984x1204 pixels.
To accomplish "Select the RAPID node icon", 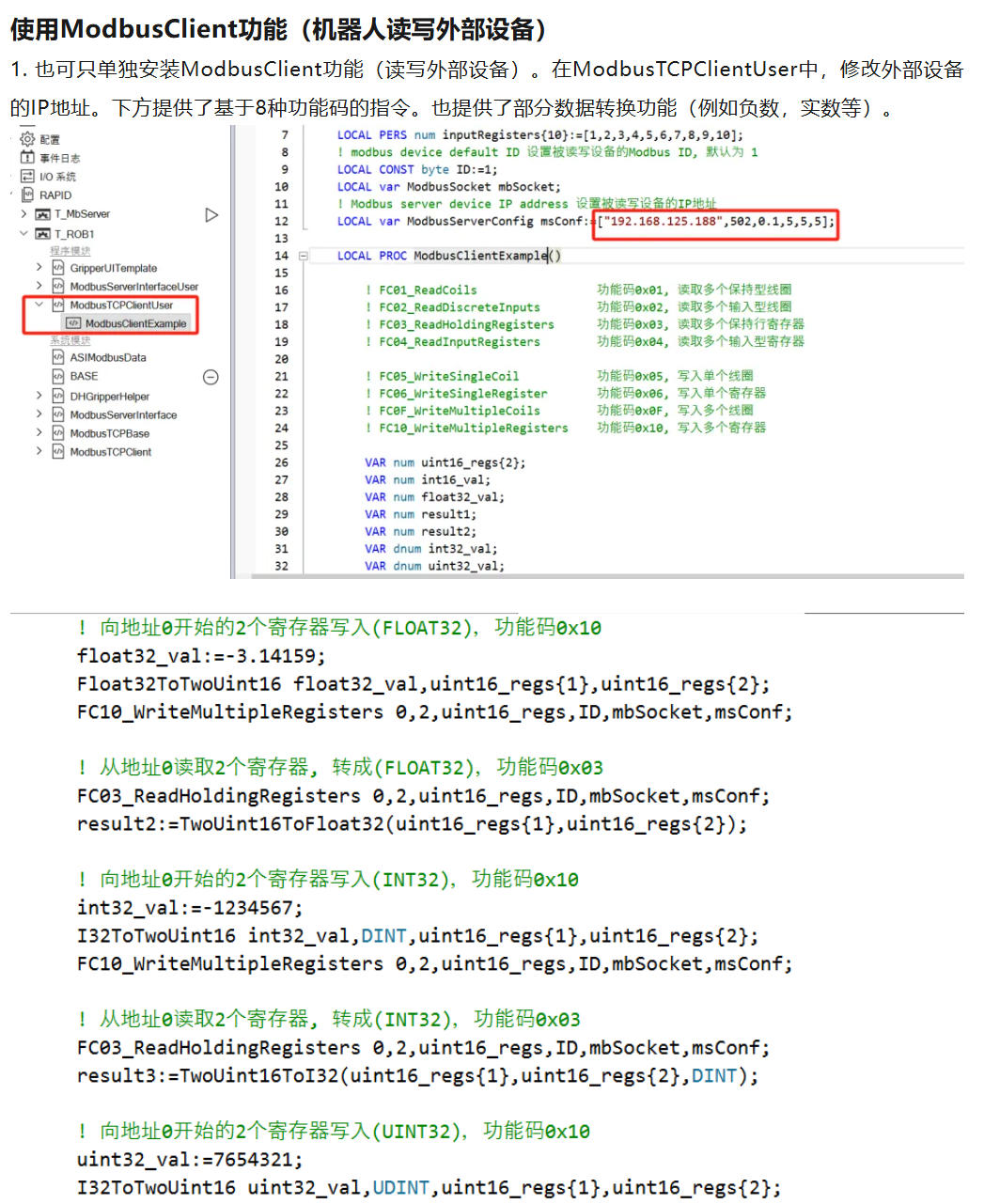I will [x=27, y=195].
